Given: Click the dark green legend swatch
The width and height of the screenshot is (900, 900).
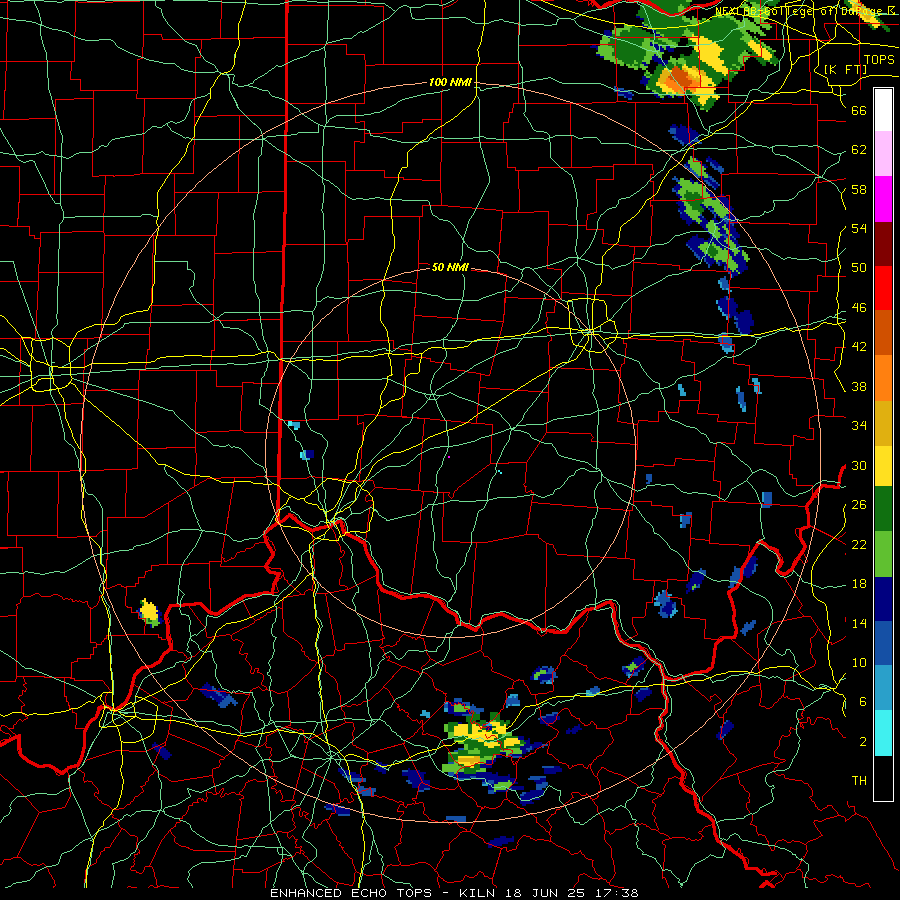Looking at the screenshot, I should coord(883,509).
